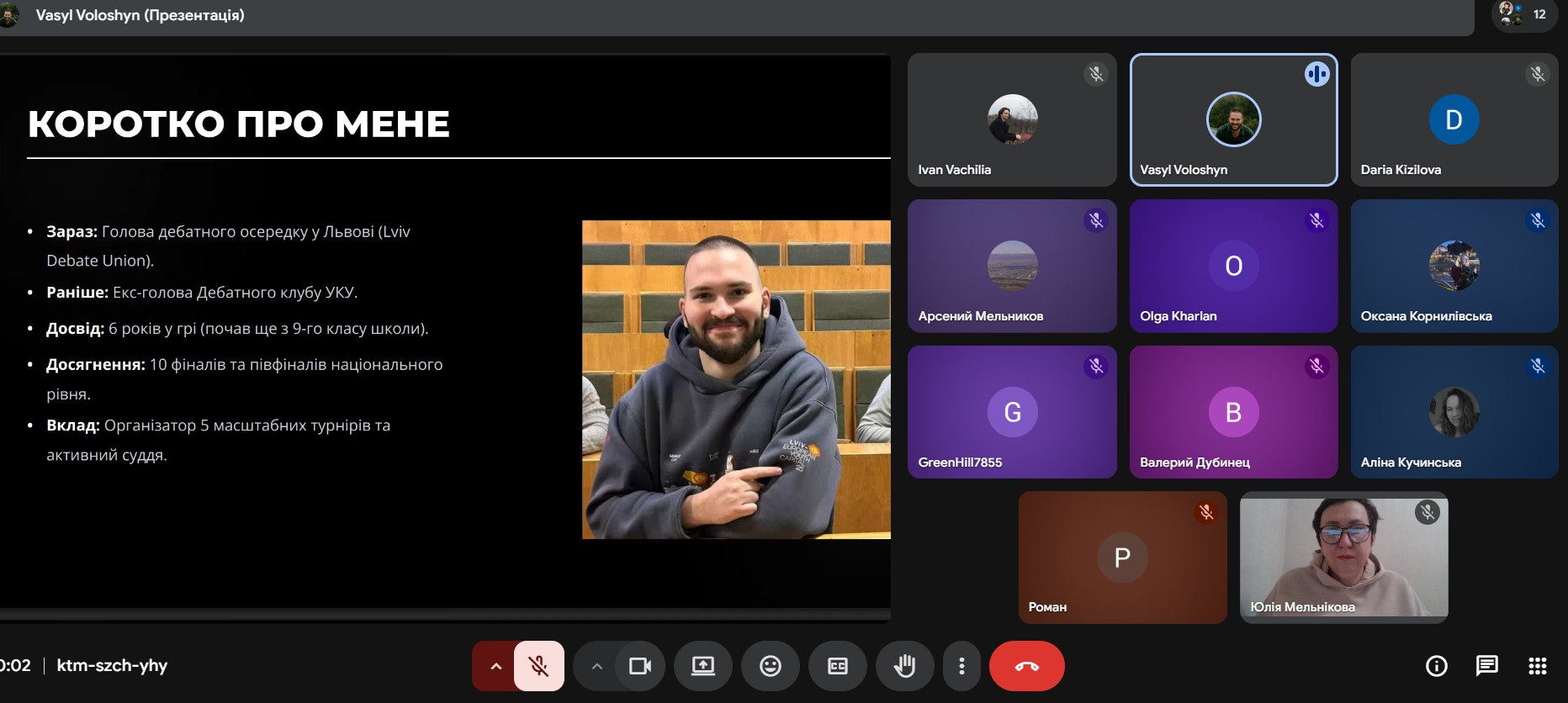Viewport: 1568px width, 703px height.
Task: Open participants list showing 12 people
Action: [x=1524, y=14]
